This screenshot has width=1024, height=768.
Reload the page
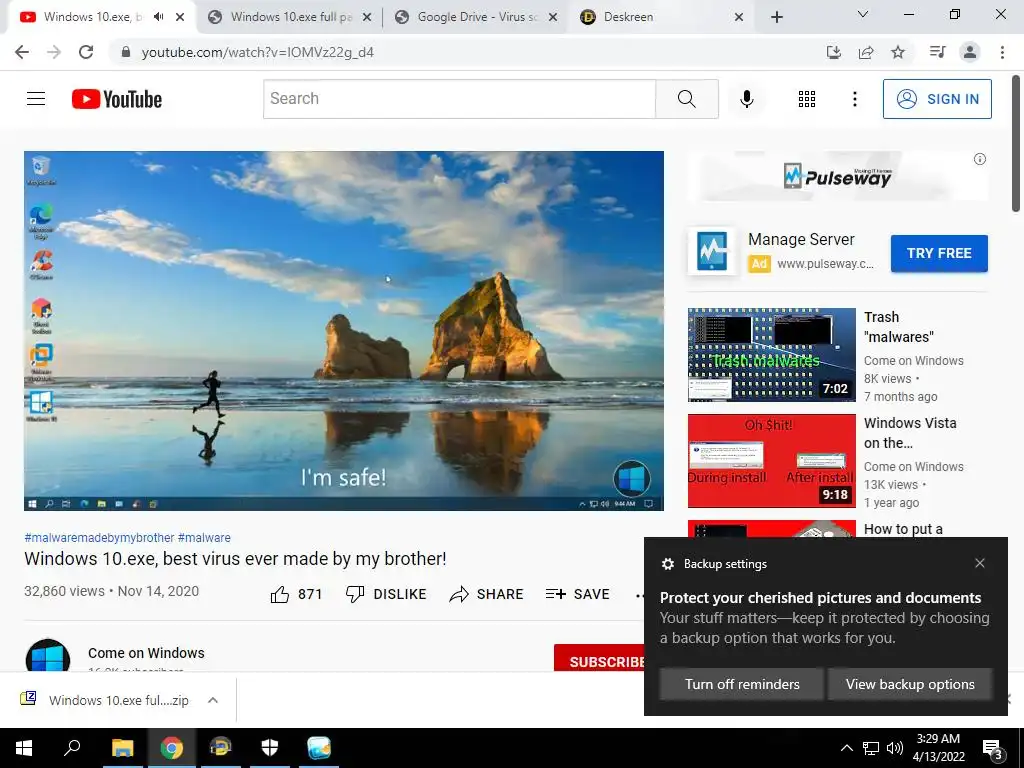point(86,52)
